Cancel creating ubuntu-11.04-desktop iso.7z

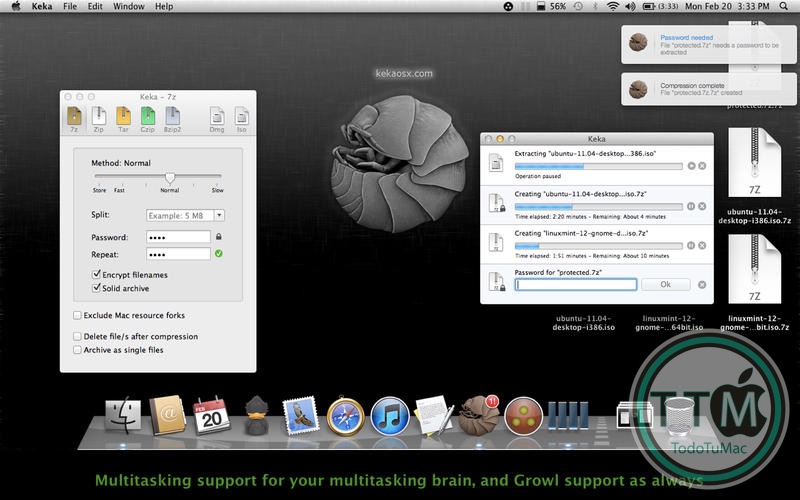click(702, 206)
